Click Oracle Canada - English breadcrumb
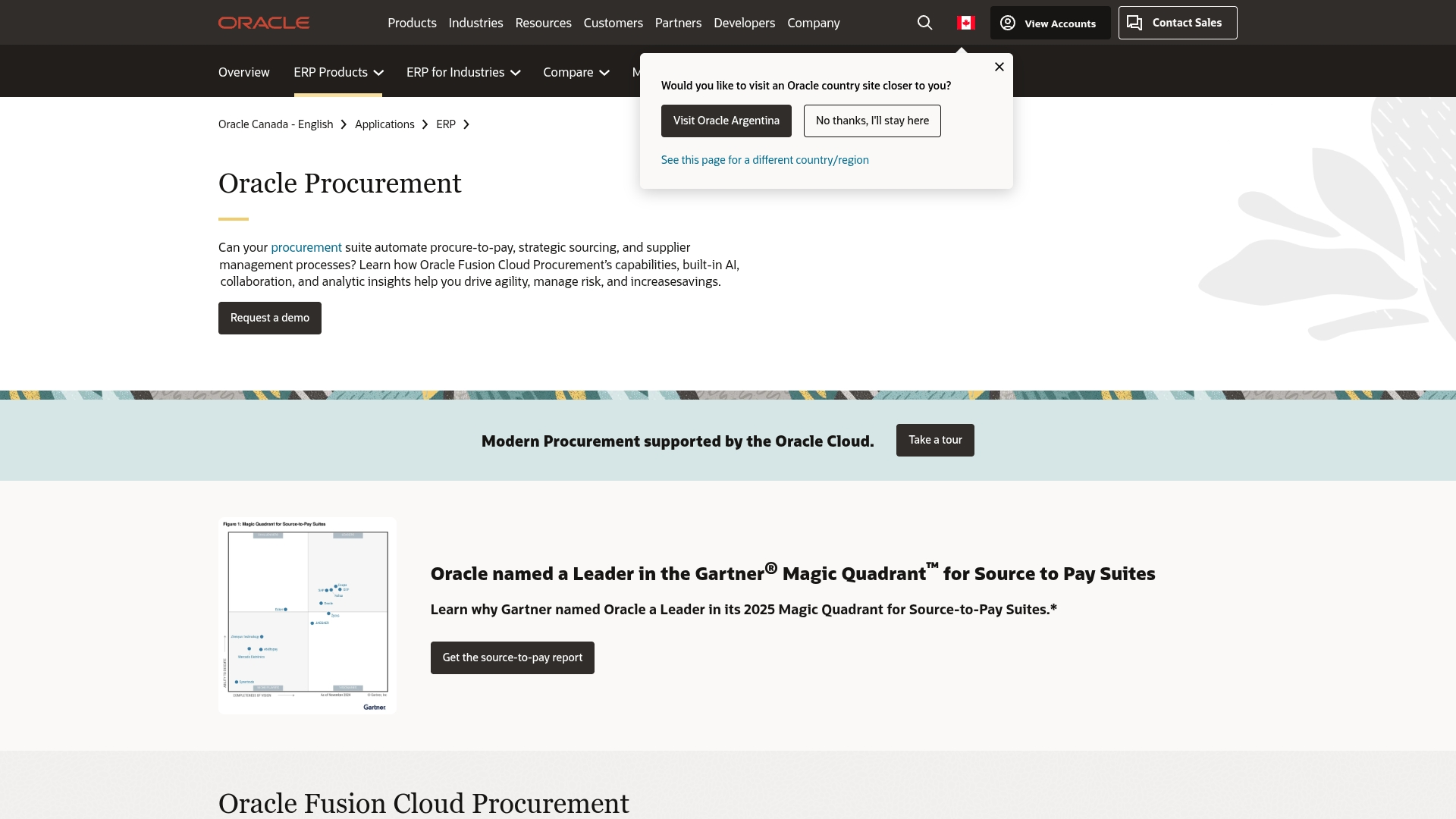Screen dimensions: 1456x819 [x=275, y=124]
